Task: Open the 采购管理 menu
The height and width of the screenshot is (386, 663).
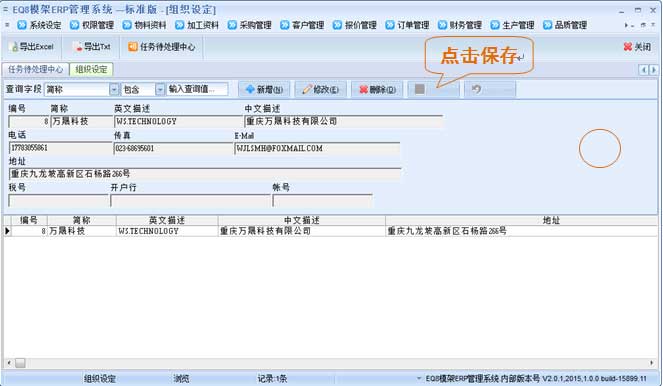Action: (x=249, y=25)
